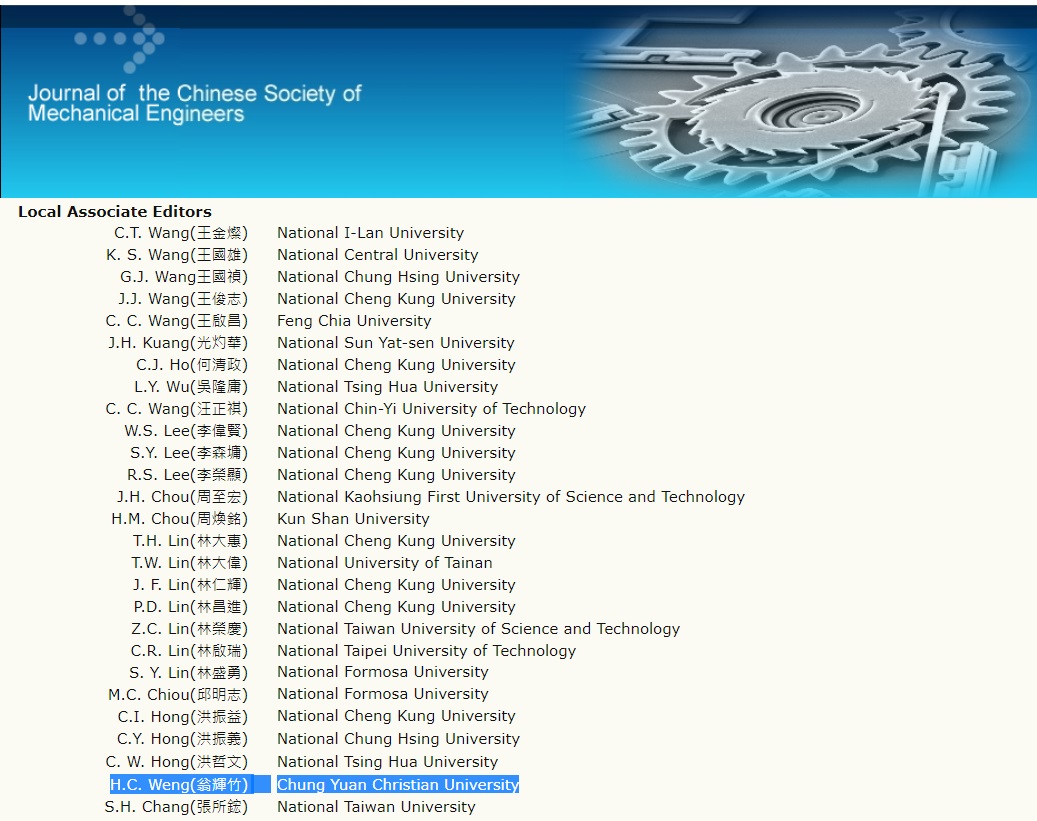This screenshot has height=821, width=1037.
Task: Select the name S.H. Chang
Action: coord(176,807)
